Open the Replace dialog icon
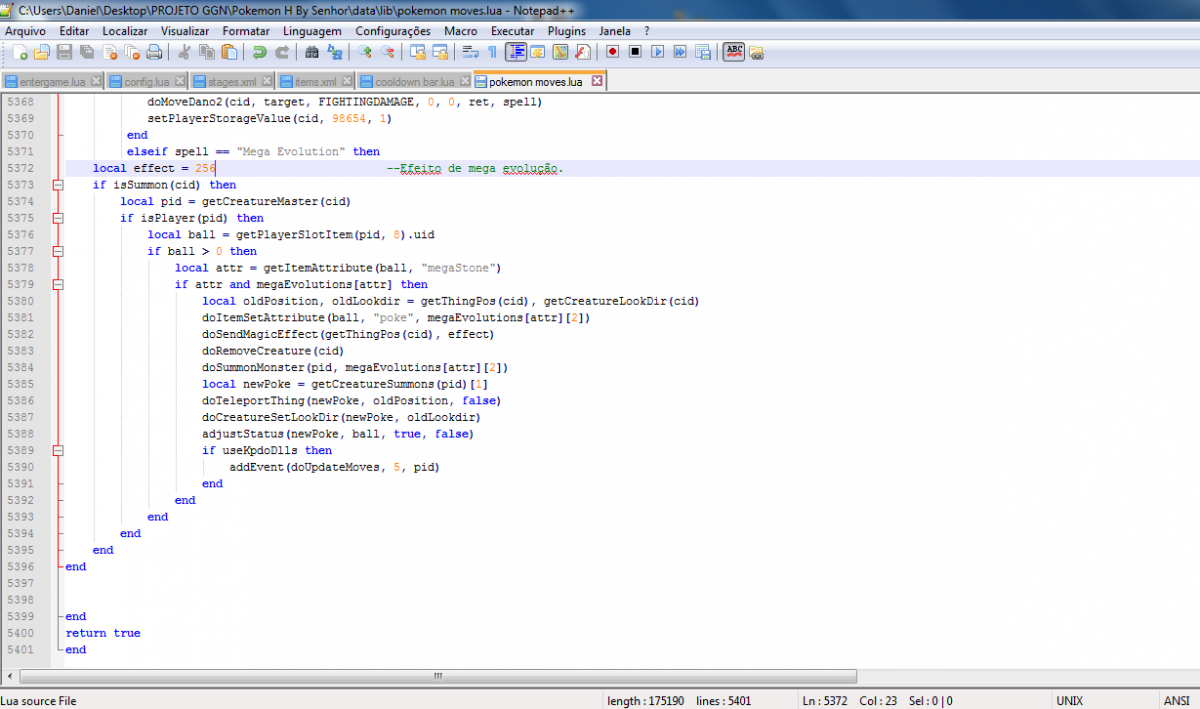Viewport: 1200px width, 709px height. click(334, 51)
